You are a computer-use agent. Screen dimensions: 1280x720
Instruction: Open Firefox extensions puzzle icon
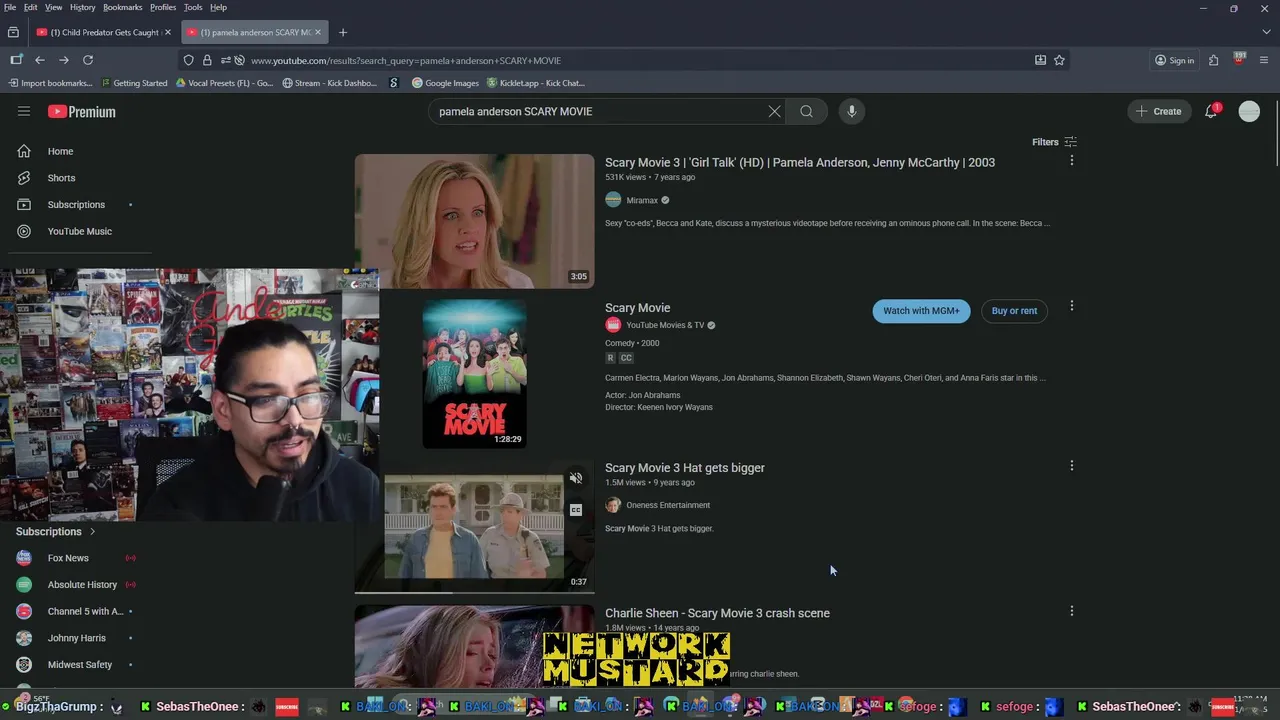click(x=1213, y=60)
